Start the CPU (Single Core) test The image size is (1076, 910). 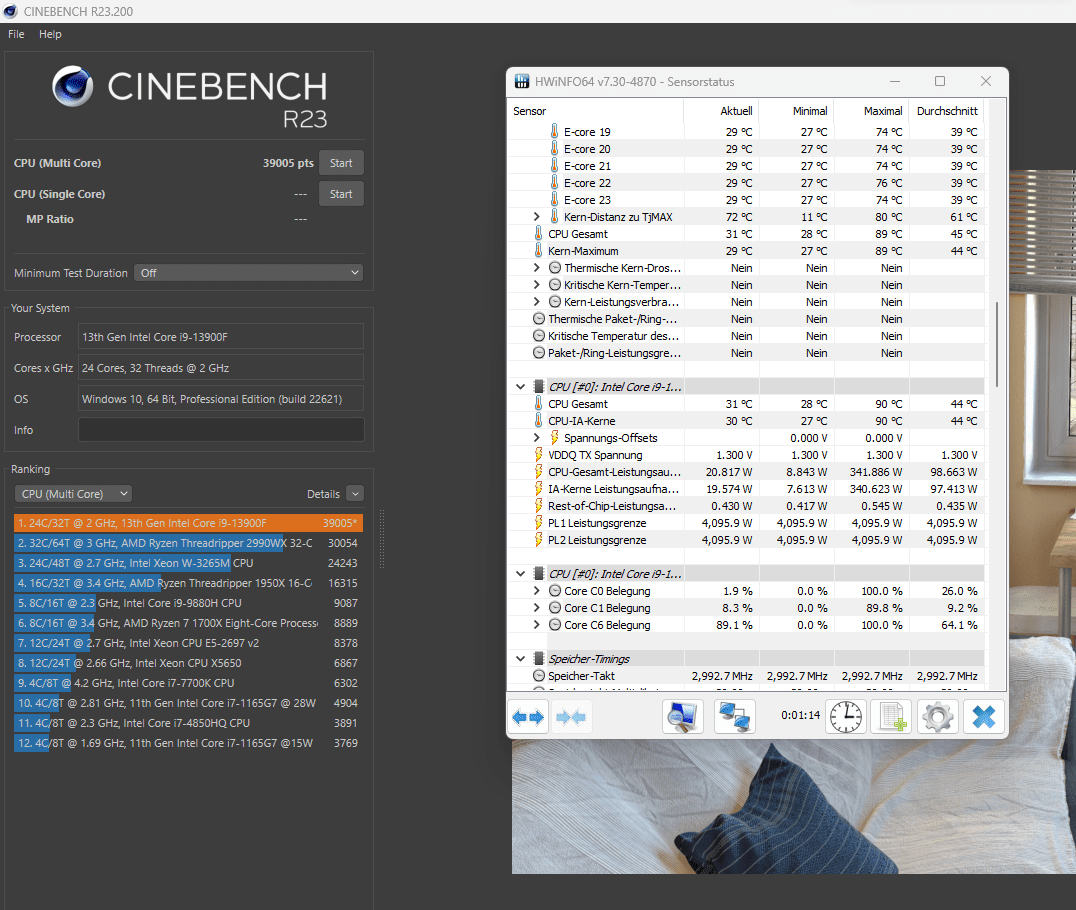pyautogui.click(x=341, y=194)
